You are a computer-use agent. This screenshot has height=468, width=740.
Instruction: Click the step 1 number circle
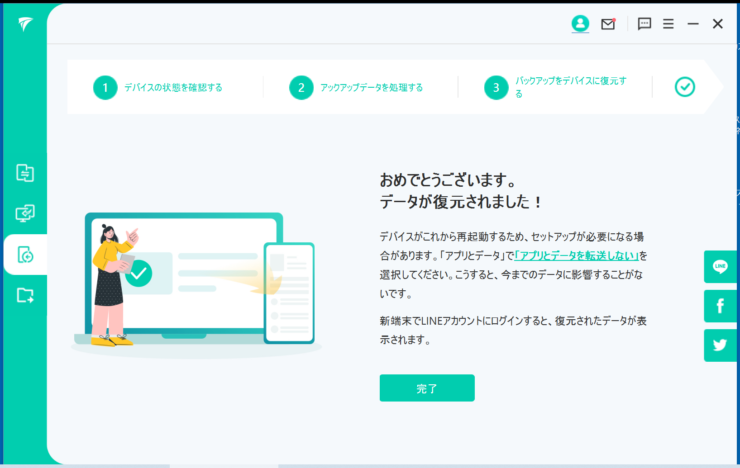coord(105,87)
